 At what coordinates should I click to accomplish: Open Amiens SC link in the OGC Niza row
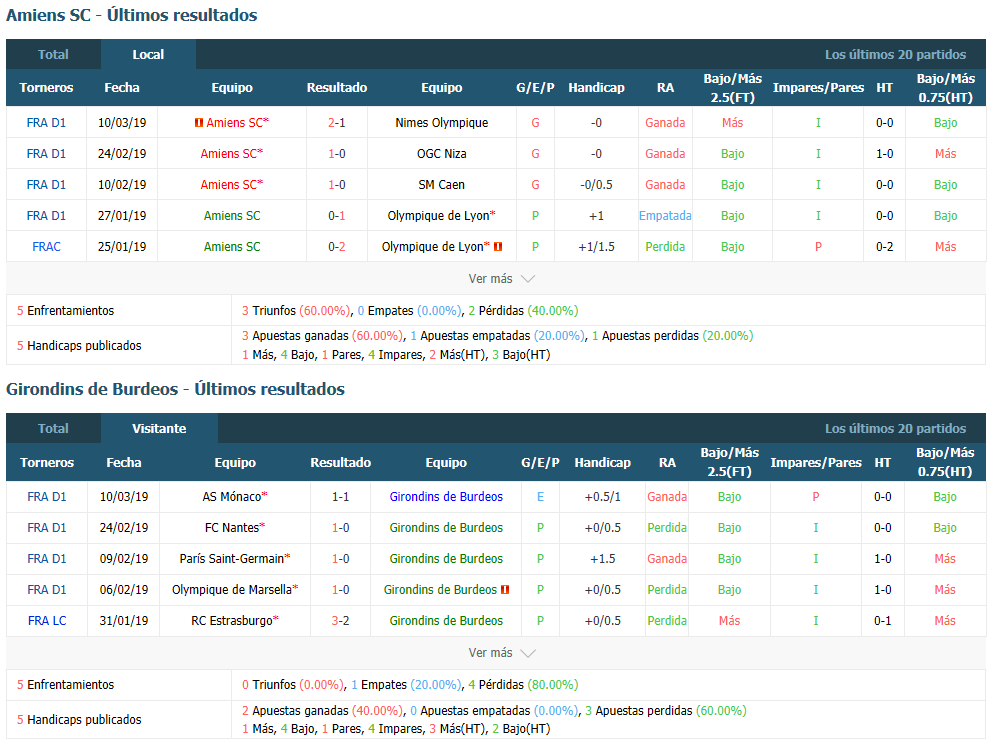click(229, 154)
